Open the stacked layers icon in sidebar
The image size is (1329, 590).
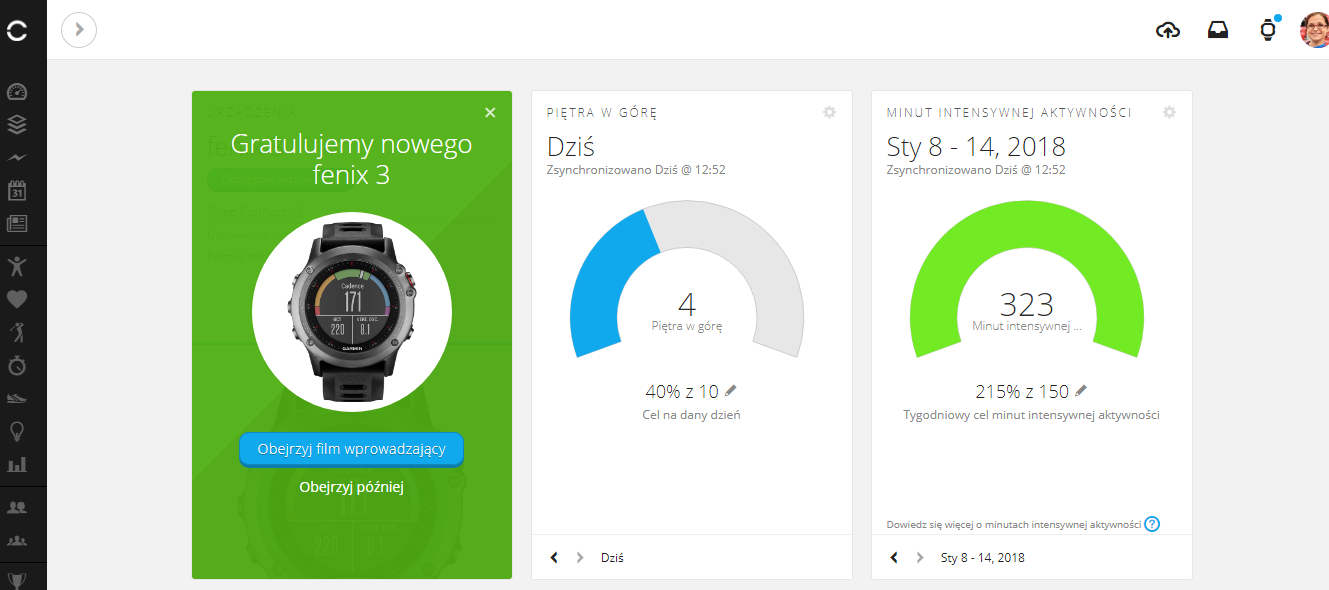[17, 125]
